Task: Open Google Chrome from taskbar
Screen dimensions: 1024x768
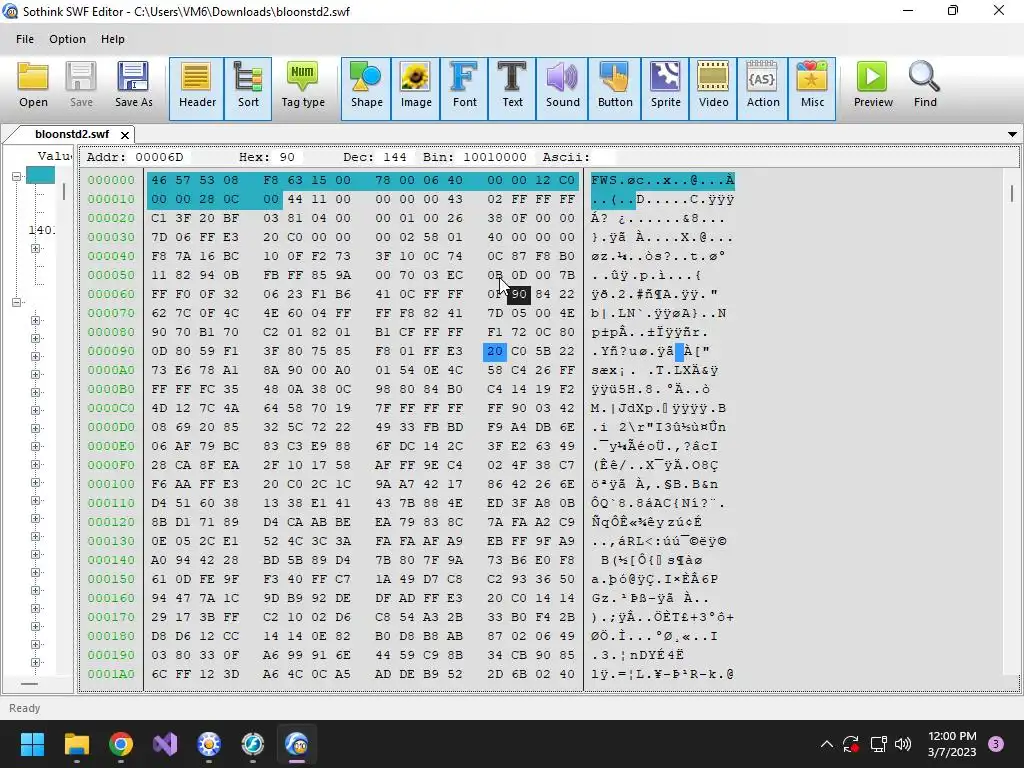Action: [121, 744]
